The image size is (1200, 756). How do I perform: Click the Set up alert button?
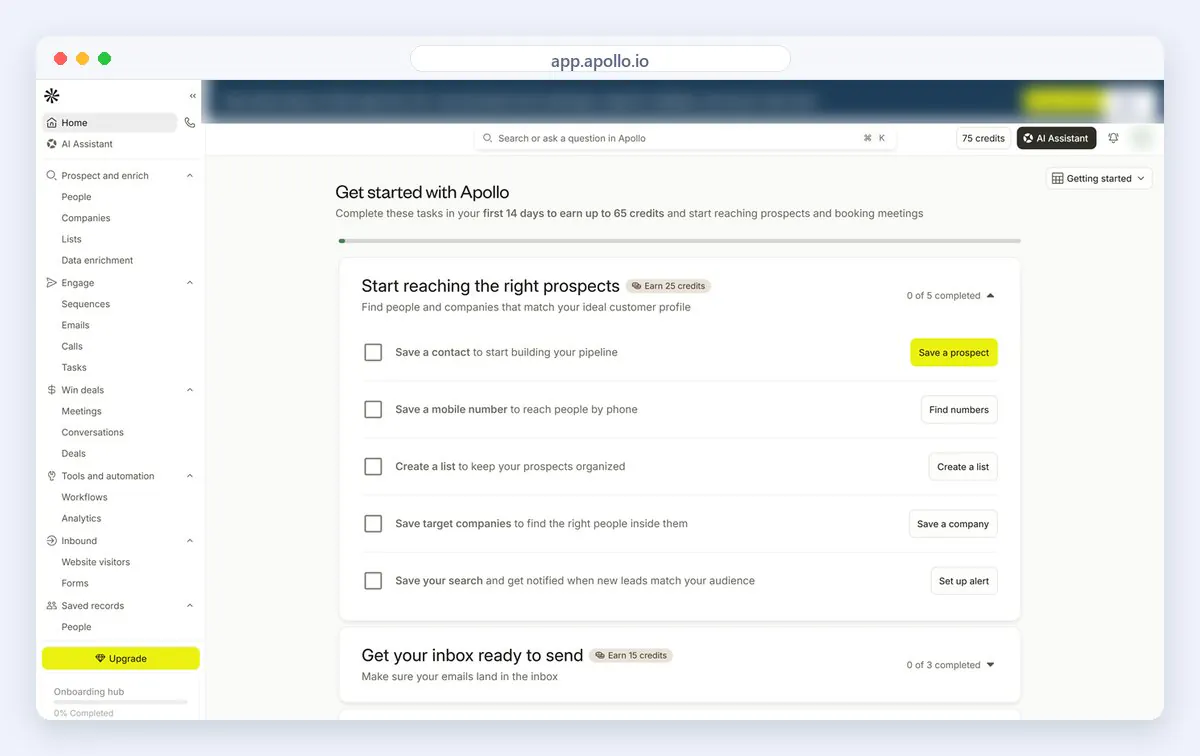[x=964, y=580]
